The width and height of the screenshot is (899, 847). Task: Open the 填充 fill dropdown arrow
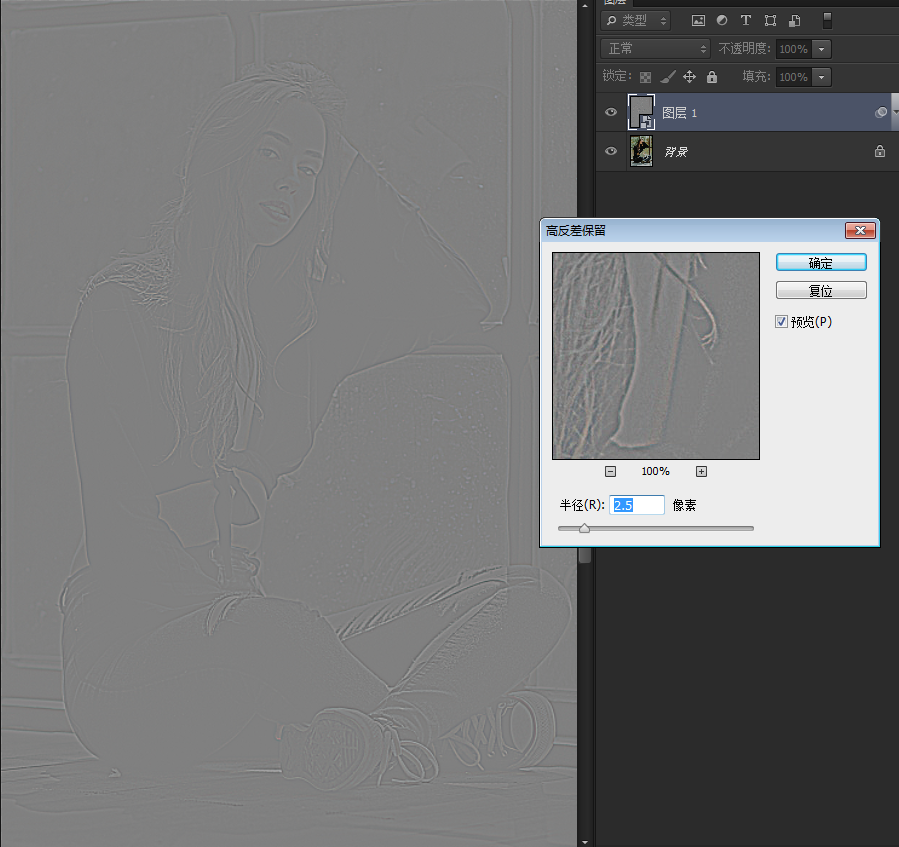pos(822,77)
